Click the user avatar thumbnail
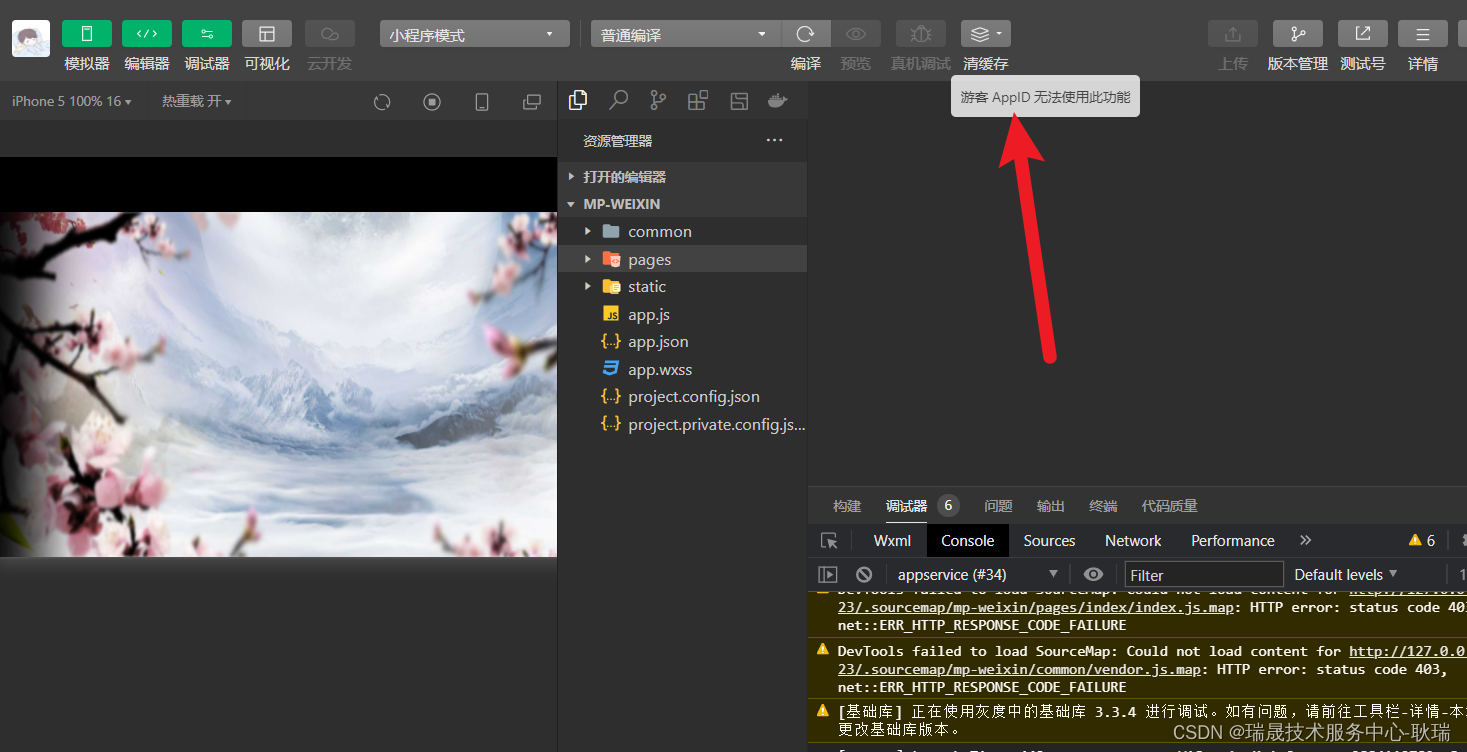This screenshot has width=1467, height=752. click(31, 38)
